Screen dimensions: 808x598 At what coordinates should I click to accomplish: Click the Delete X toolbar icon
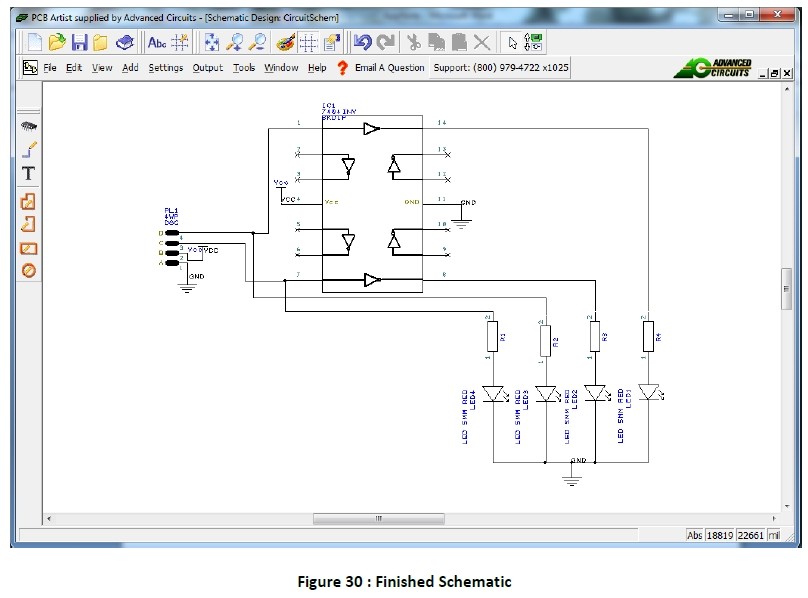click(482, 42)
